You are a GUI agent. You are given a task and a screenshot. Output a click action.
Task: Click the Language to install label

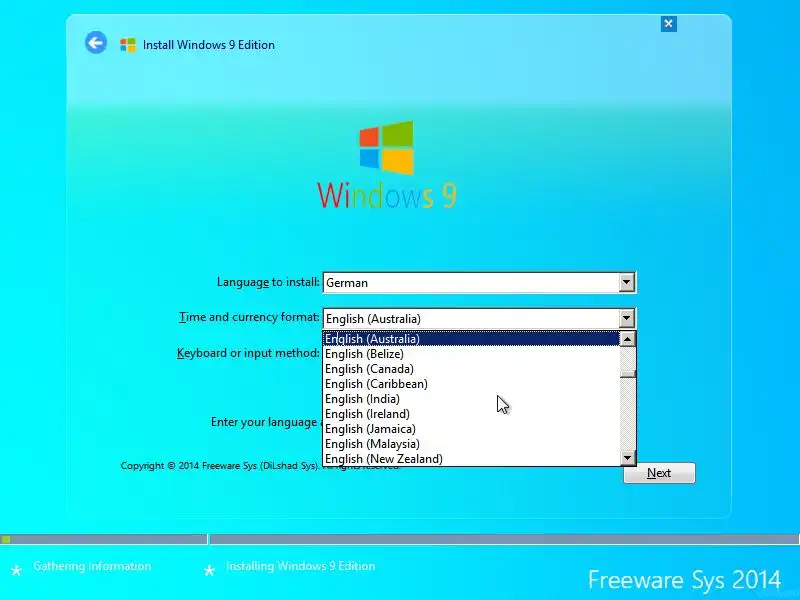coord(268,282)
